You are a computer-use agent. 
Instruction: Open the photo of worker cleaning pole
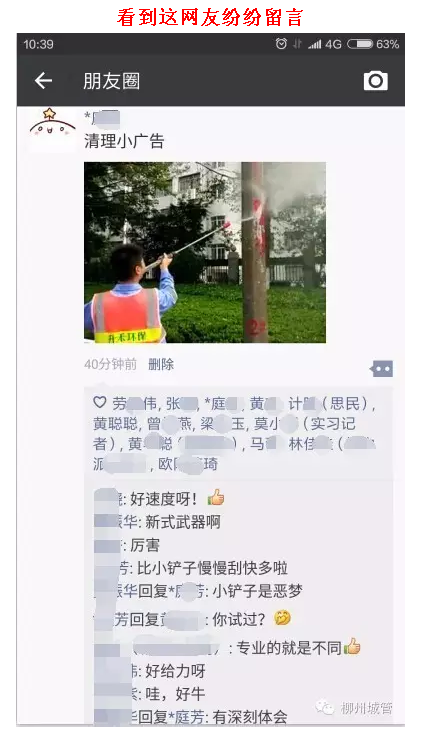click(205, 252)
